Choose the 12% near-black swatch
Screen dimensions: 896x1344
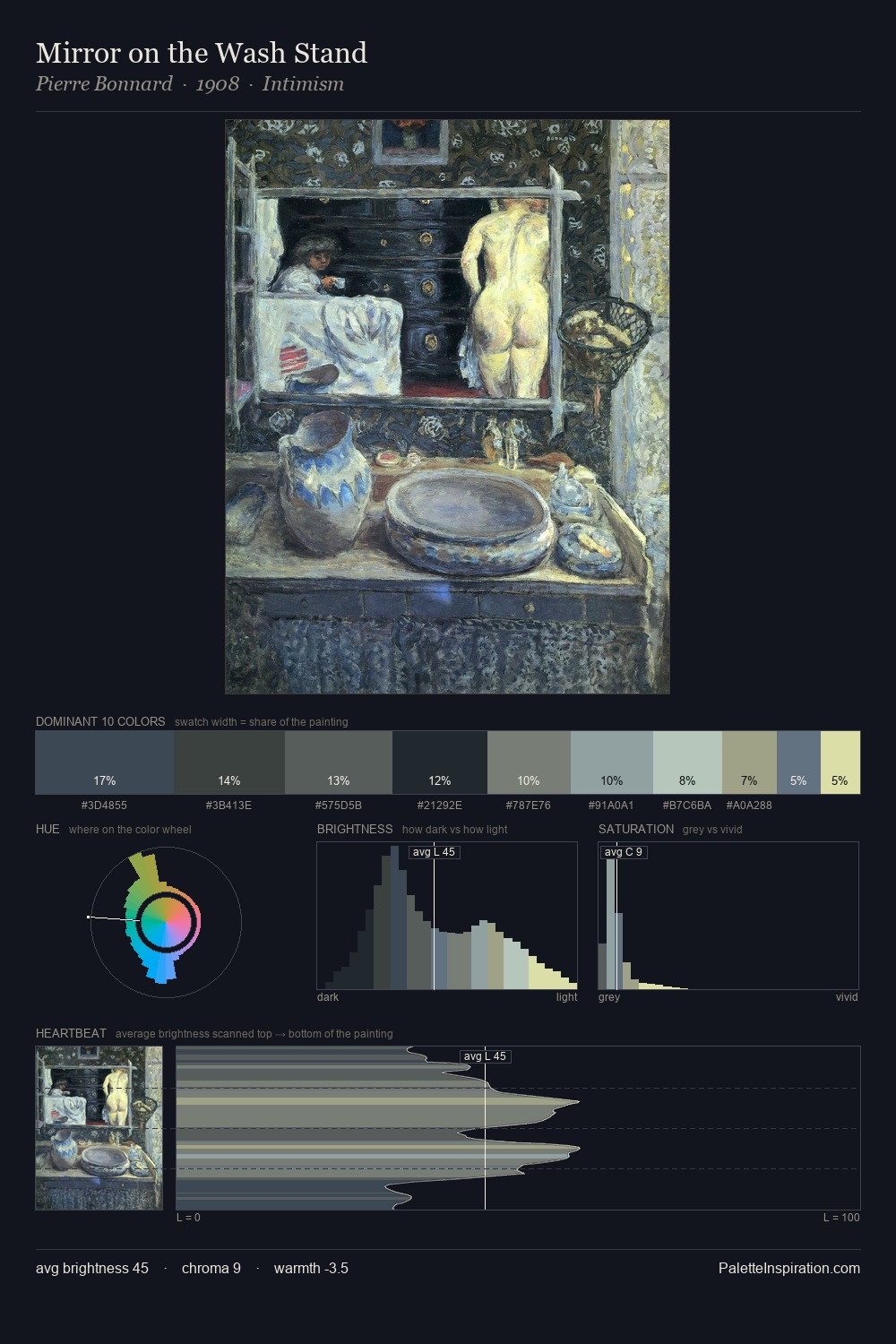click(440, 762)
